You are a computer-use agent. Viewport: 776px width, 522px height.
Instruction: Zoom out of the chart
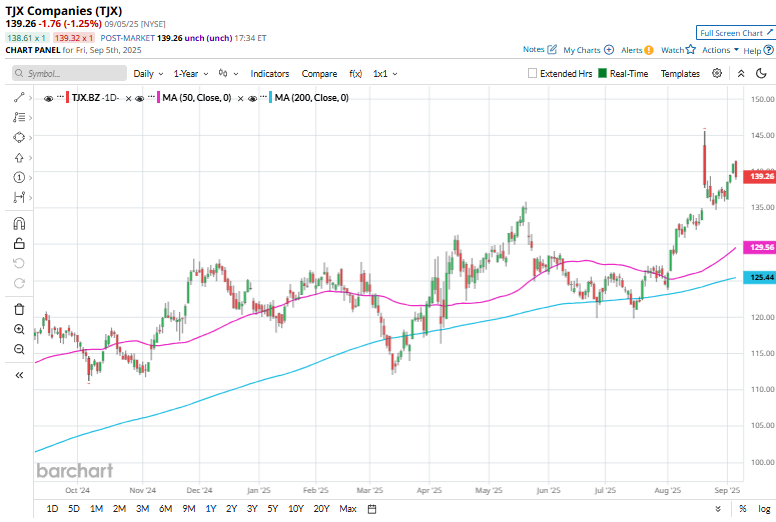(19, 349)
